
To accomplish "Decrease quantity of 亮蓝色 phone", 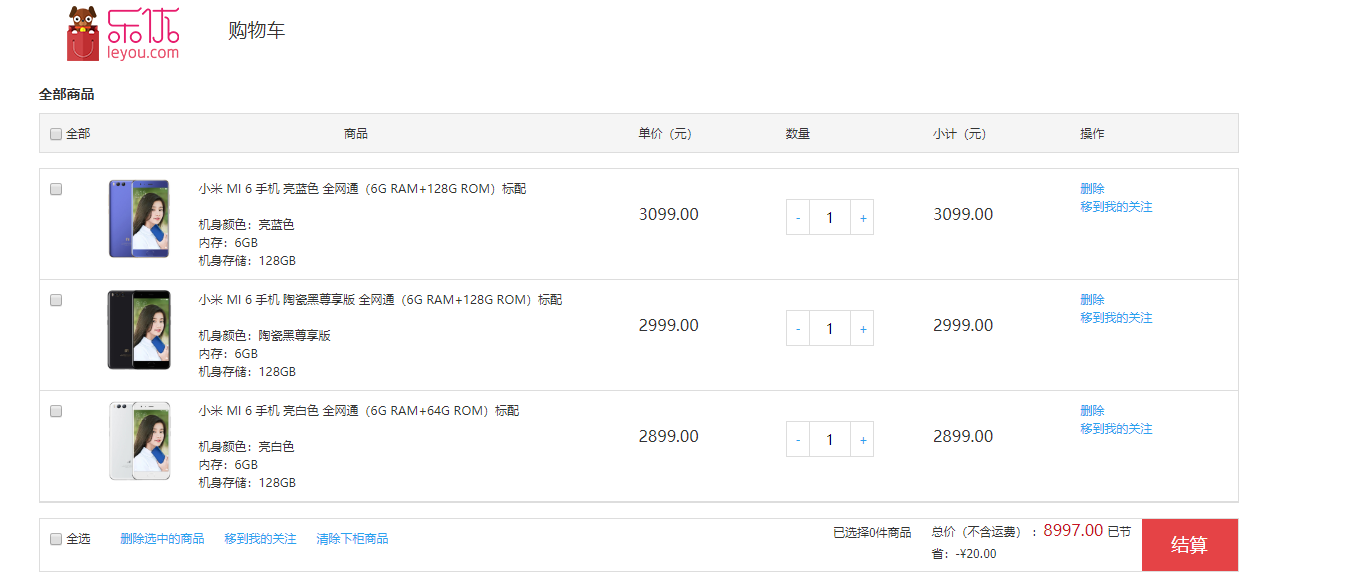I will click(x=798, y=218).
